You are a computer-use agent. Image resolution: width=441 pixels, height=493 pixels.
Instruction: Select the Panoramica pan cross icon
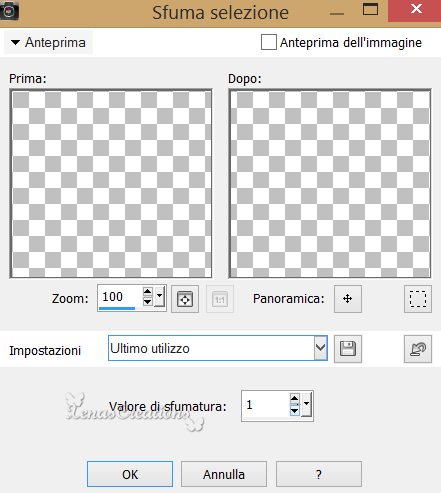pyautogui.click(x=348, y=299)
